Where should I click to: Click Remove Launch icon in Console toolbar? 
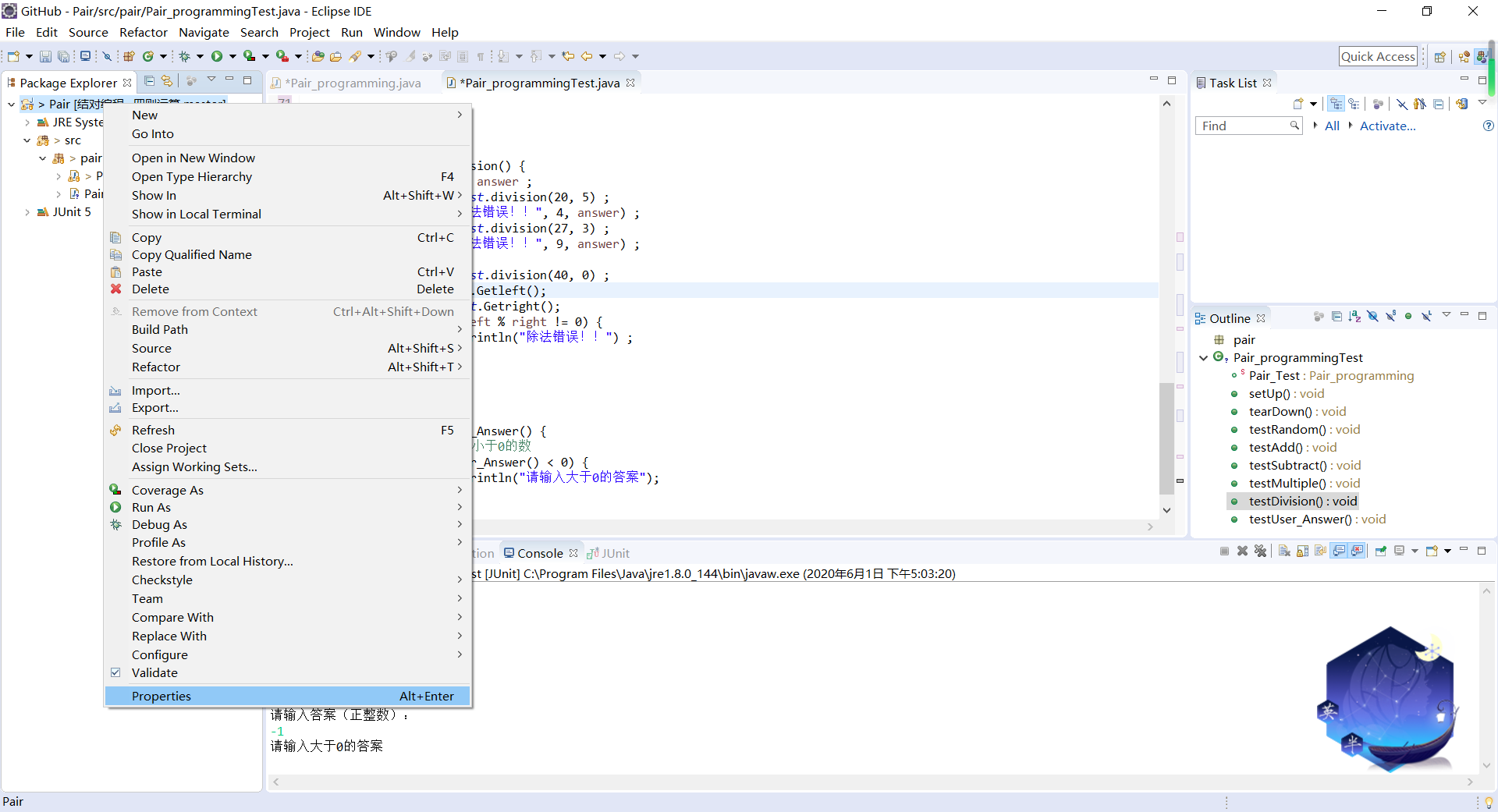coord(1242,551)
